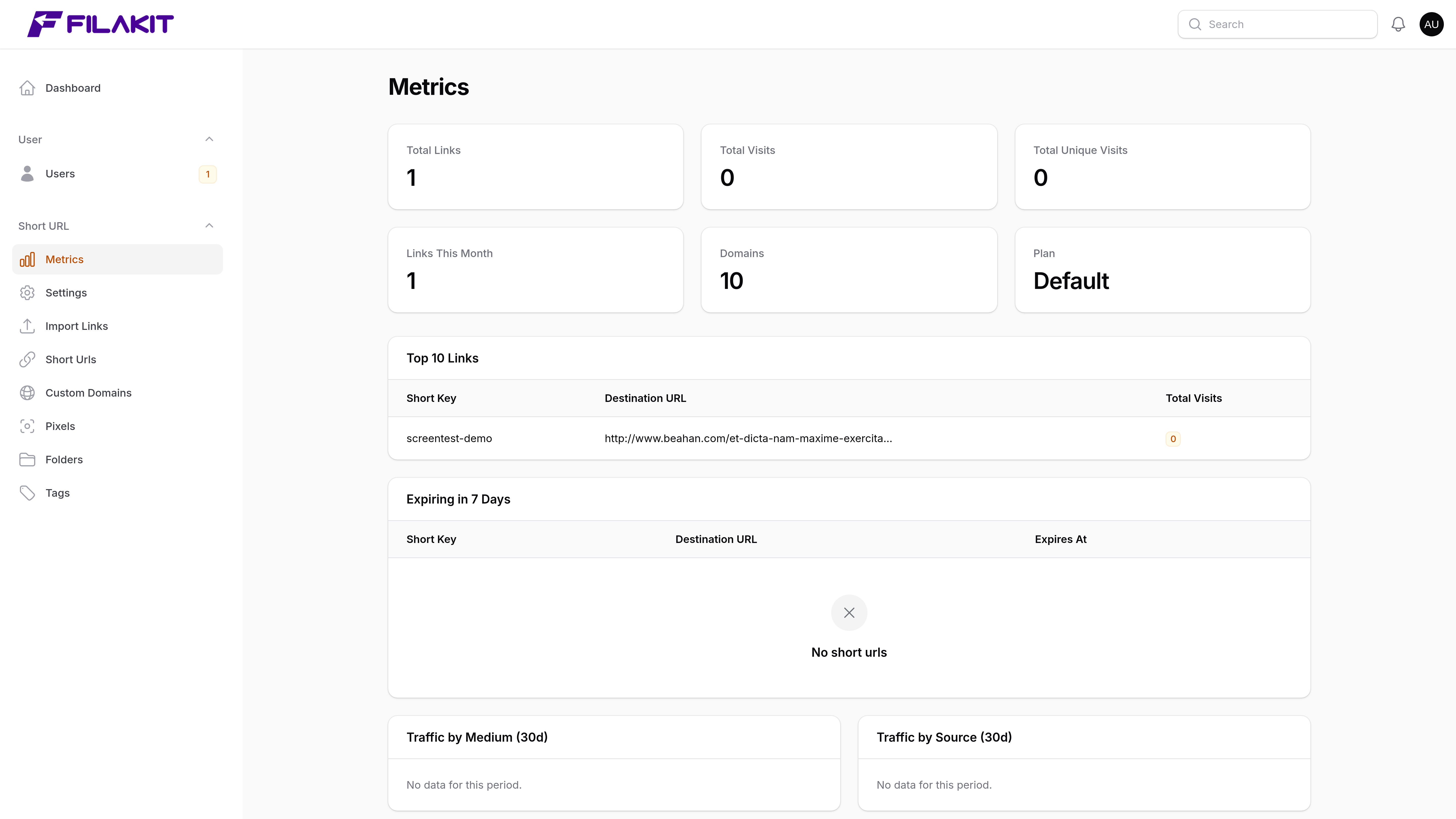The height and width of the screenshot is (819, 1456).
Task: Click the Total Visits badge showing 0
Action: click(1173, 439)
